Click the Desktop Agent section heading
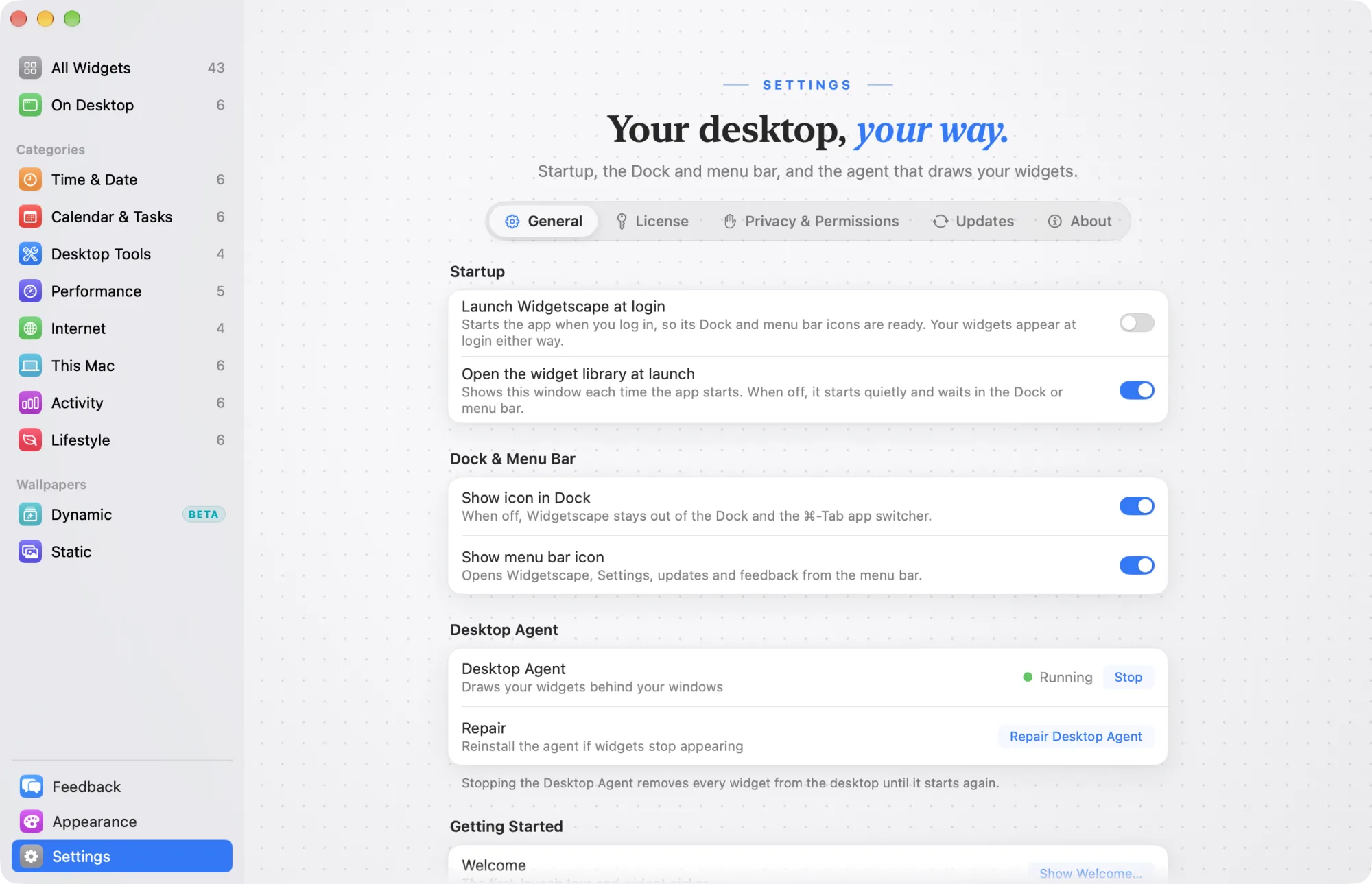This screenshot has height=884, width=1372. pyautogui.click(x=504, y=630)
